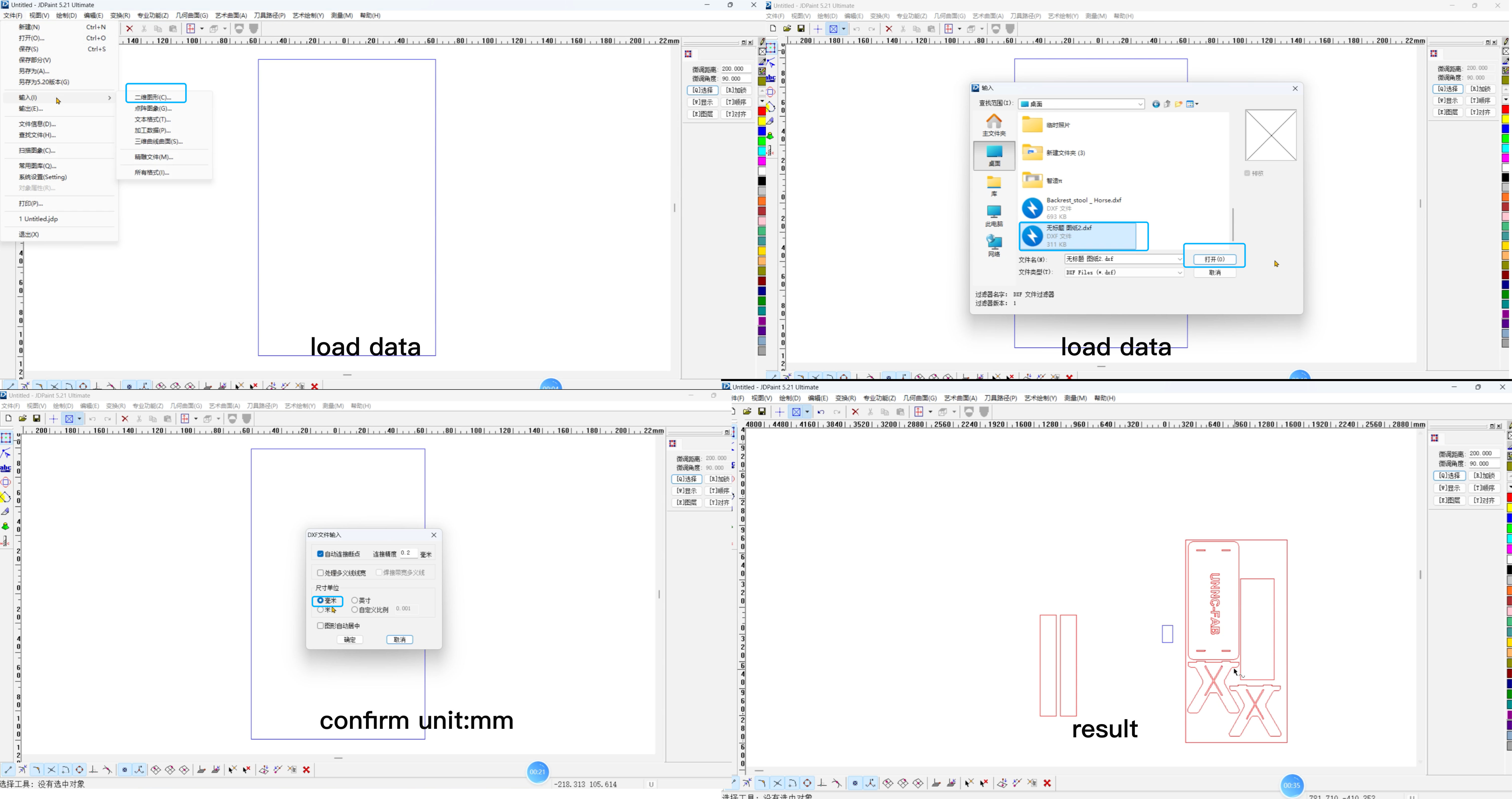1512x799 pixels.
Task: Select the 米 unit radio button
Action: (321, 610)
